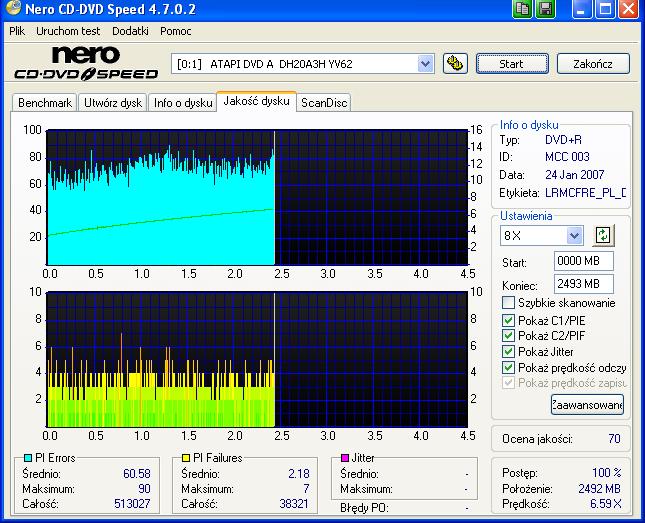Image resolution: width=645 pixels, height=523 pixels.
Task: Switch to the Benchmark tab
Action: (x=45, y=103)
